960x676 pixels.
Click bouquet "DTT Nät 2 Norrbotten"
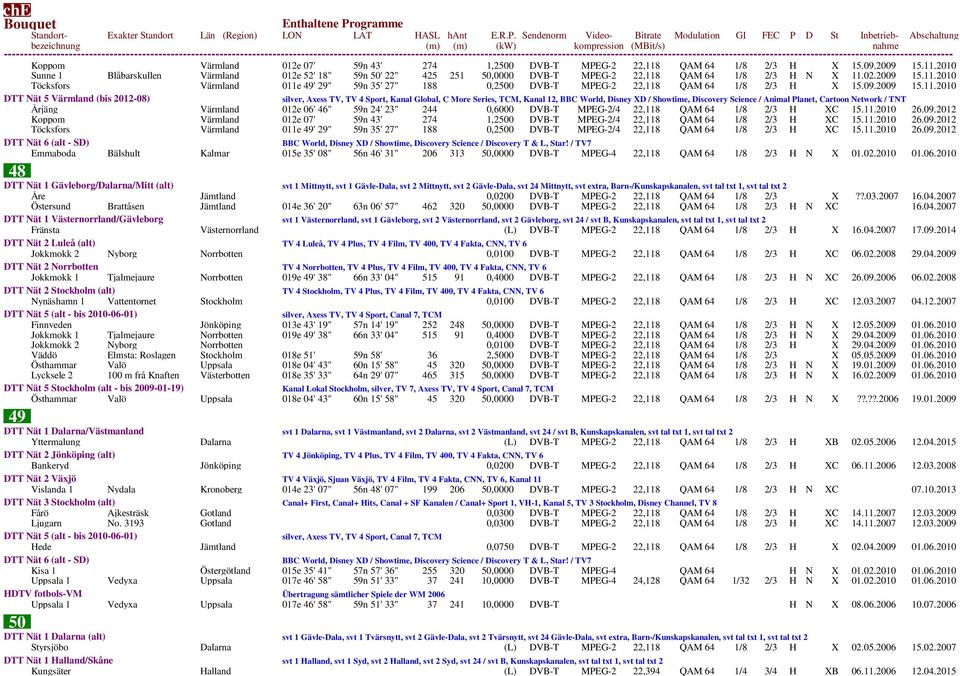coord(51,267)
